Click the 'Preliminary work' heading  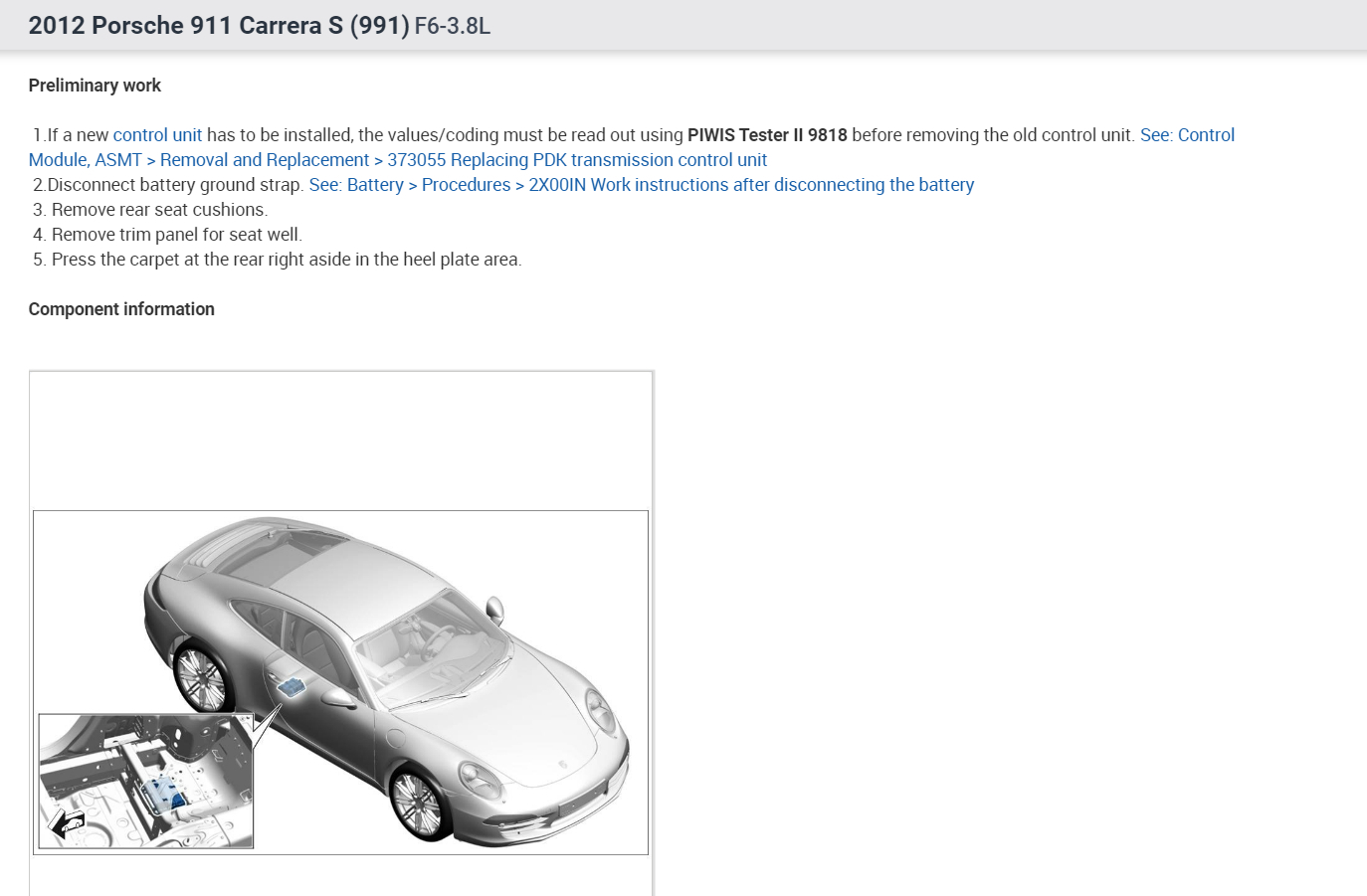pyautogui.click(x=95, y=86)
